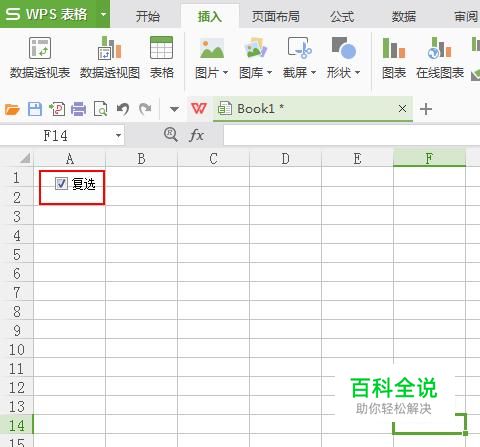
Task: Select column A header
Action: [70, 159]
